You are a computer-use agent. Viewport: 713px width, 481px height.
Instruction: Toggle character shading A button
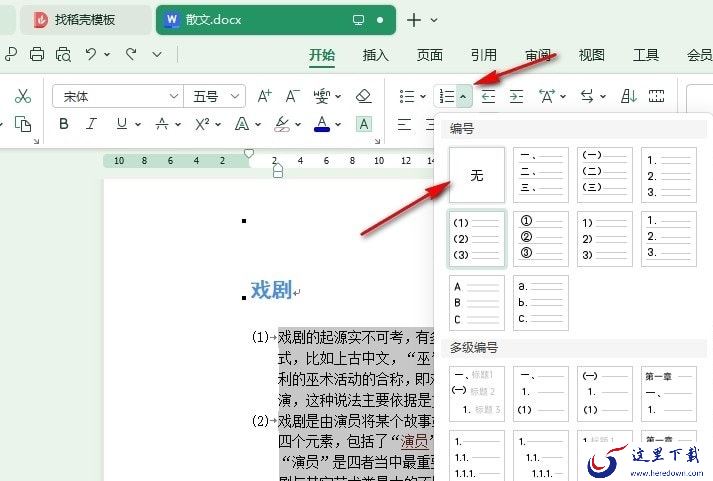(x=364, y=124)
